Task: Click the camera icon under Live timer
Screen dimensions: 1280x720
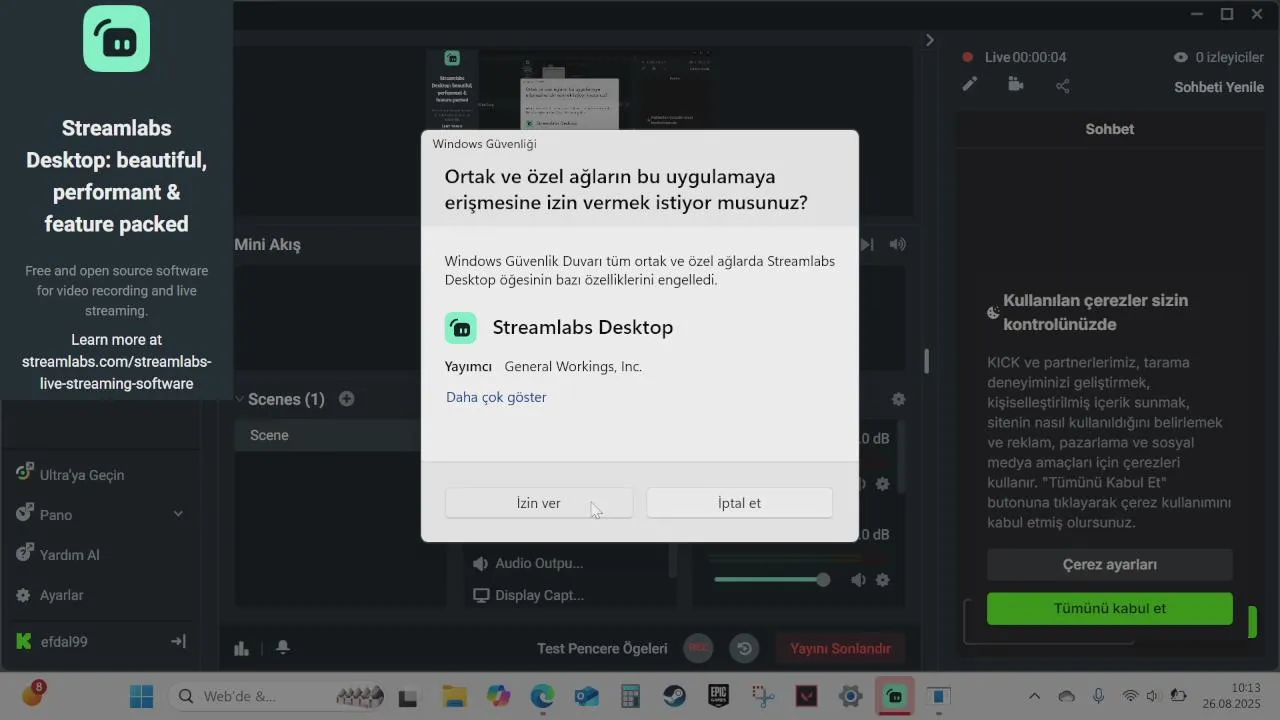Action: [x=1016, y=85]
